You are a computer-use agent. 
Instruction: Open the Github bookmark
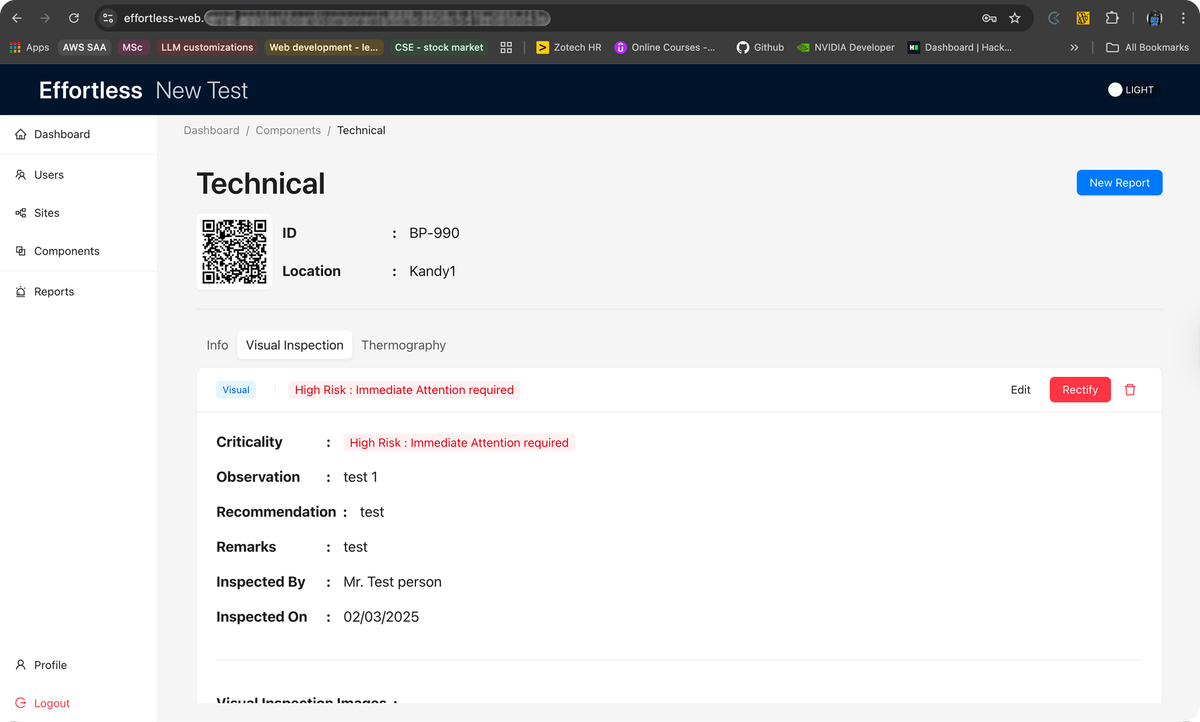pos(760,47)
